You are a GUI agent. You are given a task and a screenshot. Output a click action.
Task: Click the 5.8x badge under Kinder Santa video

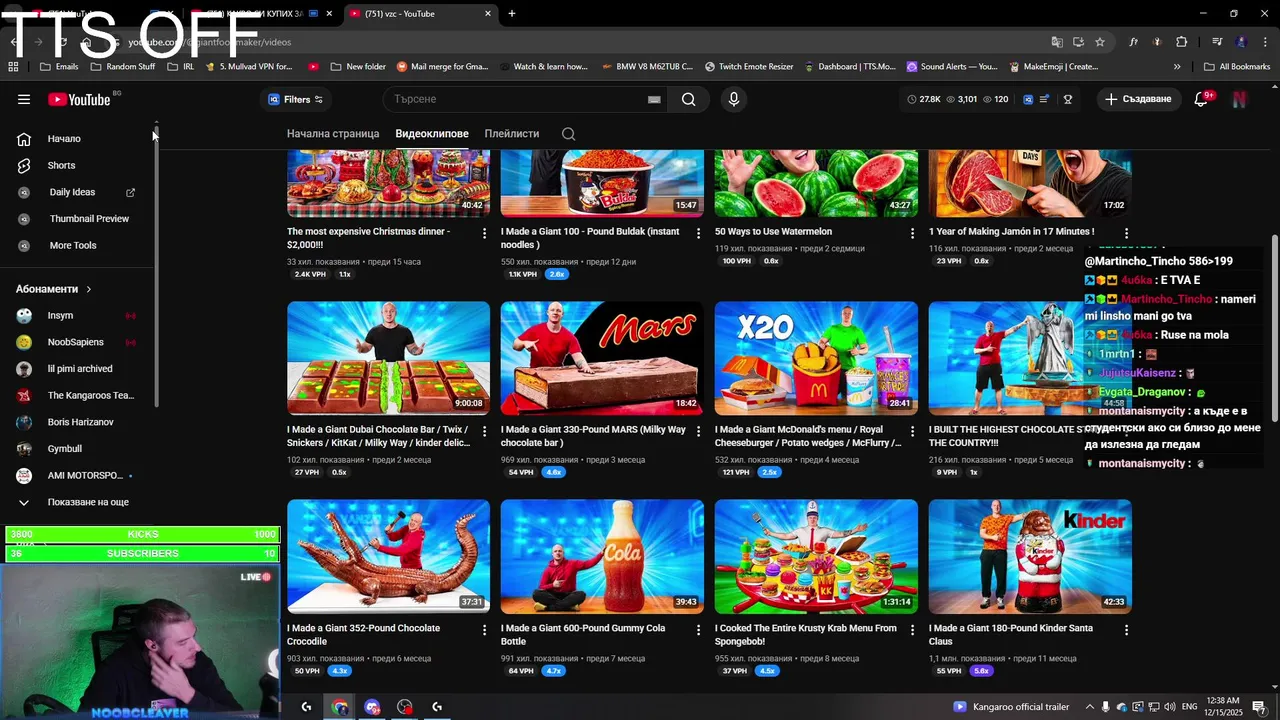[981, 671]
